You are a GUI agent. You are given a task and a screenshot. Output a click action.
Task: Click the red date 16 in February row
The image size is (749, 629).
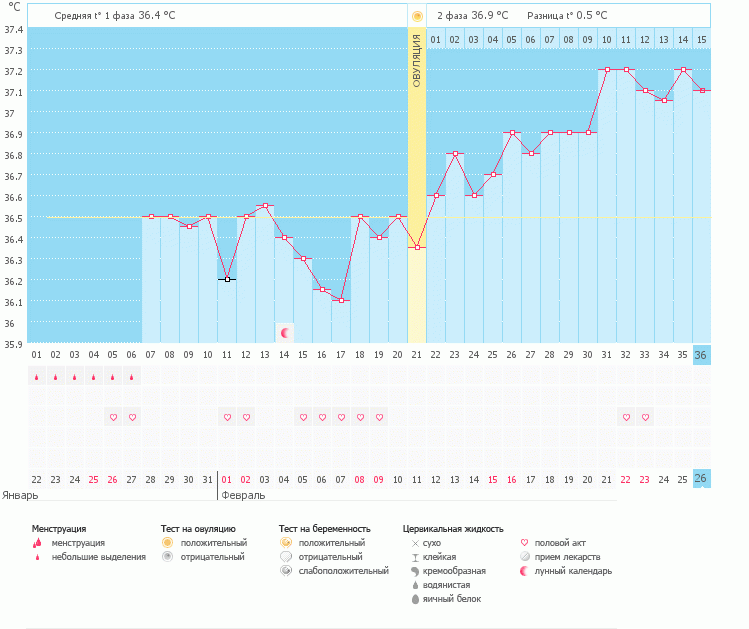pos(512,480)
